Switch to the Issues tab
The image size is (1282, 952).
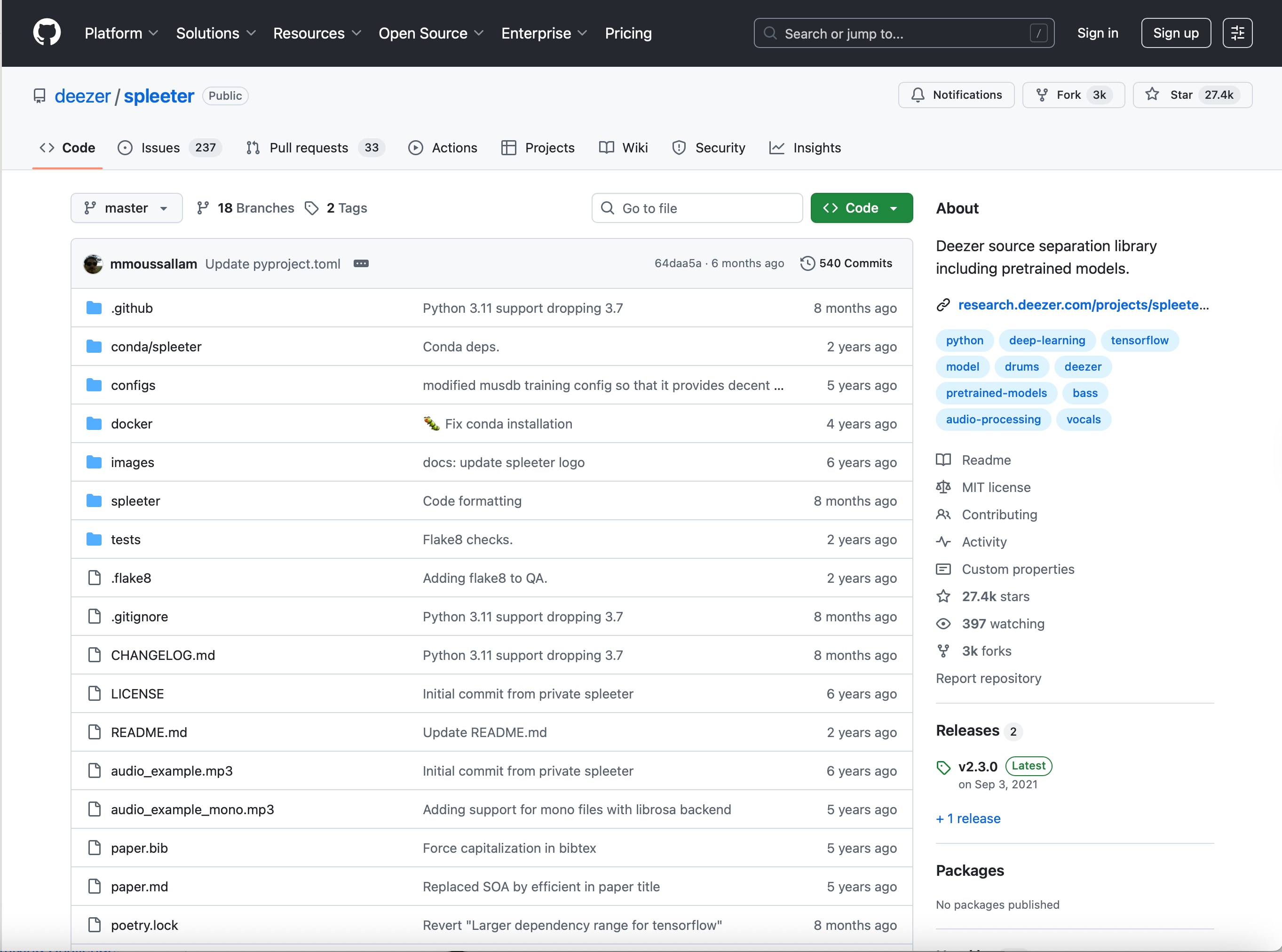click(x=170, y=148)
